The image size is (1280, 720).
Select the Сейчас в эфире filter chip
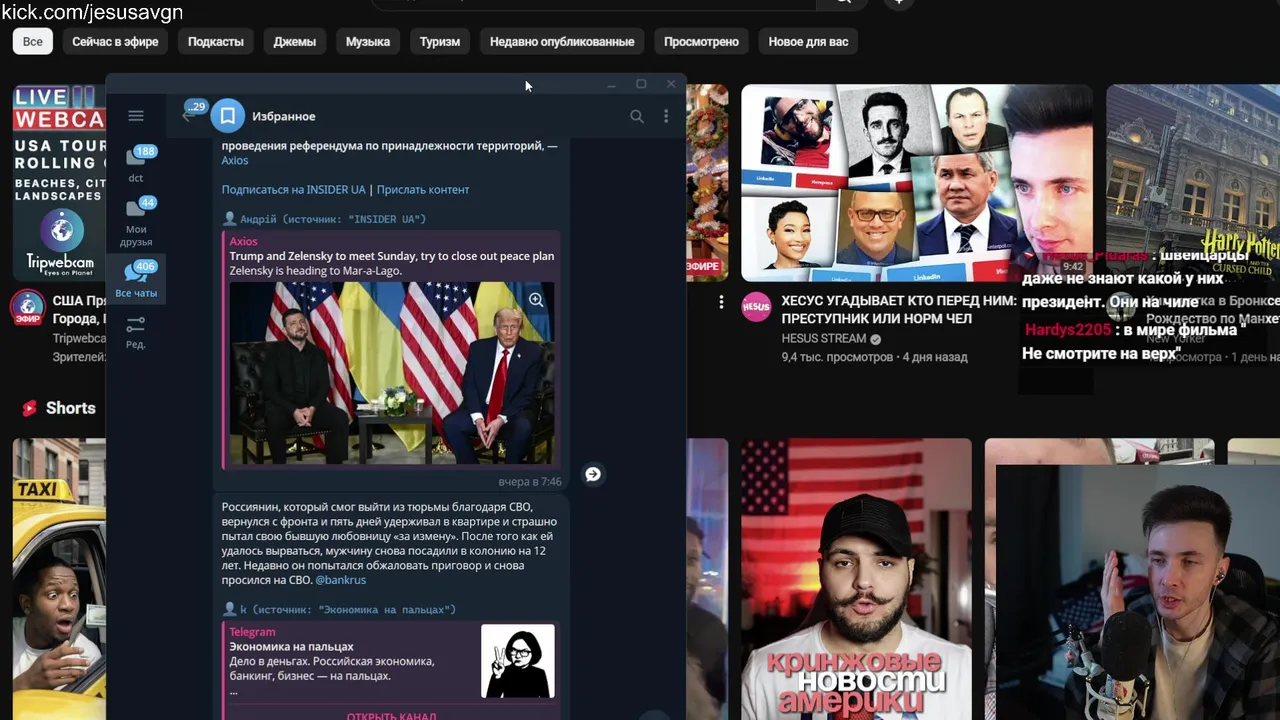[x=115, y=41]
